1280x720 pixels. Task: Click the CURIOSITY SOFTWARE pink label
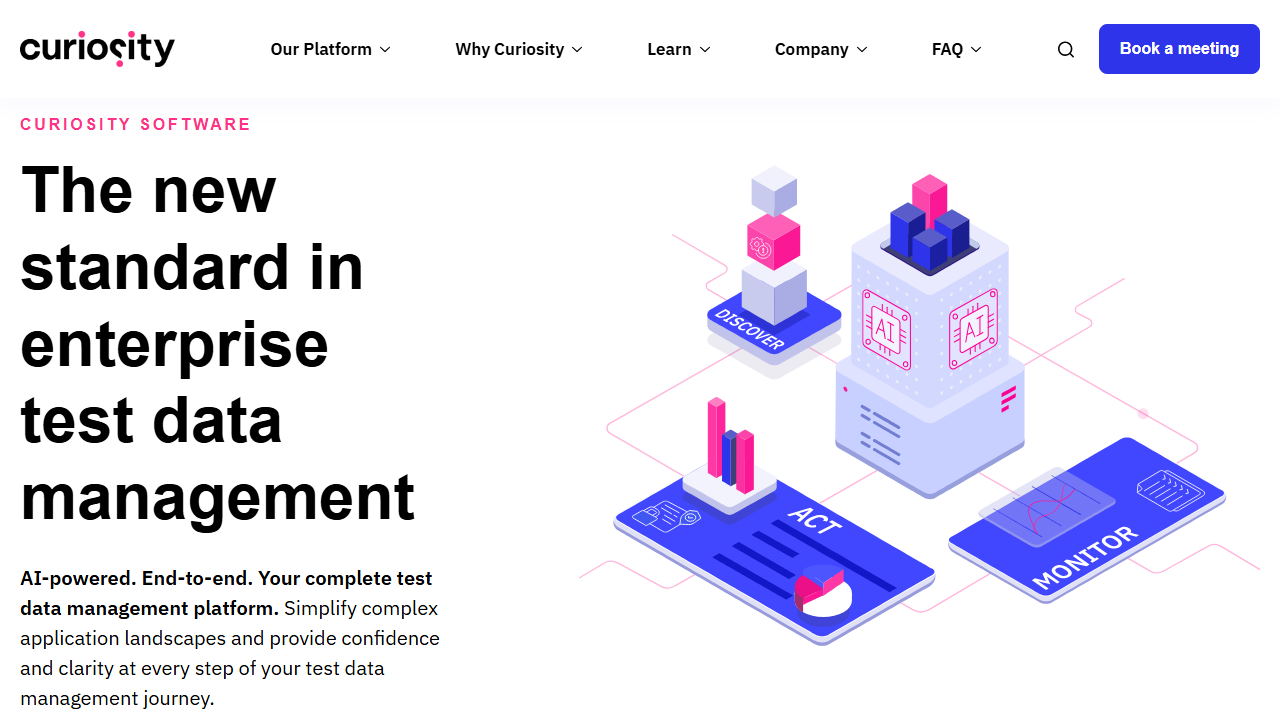[135, 124]
